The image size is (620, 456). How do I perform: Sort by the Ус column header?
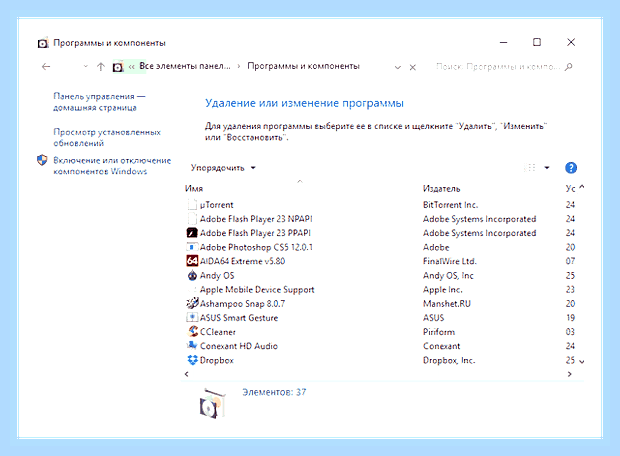(570, 189)
